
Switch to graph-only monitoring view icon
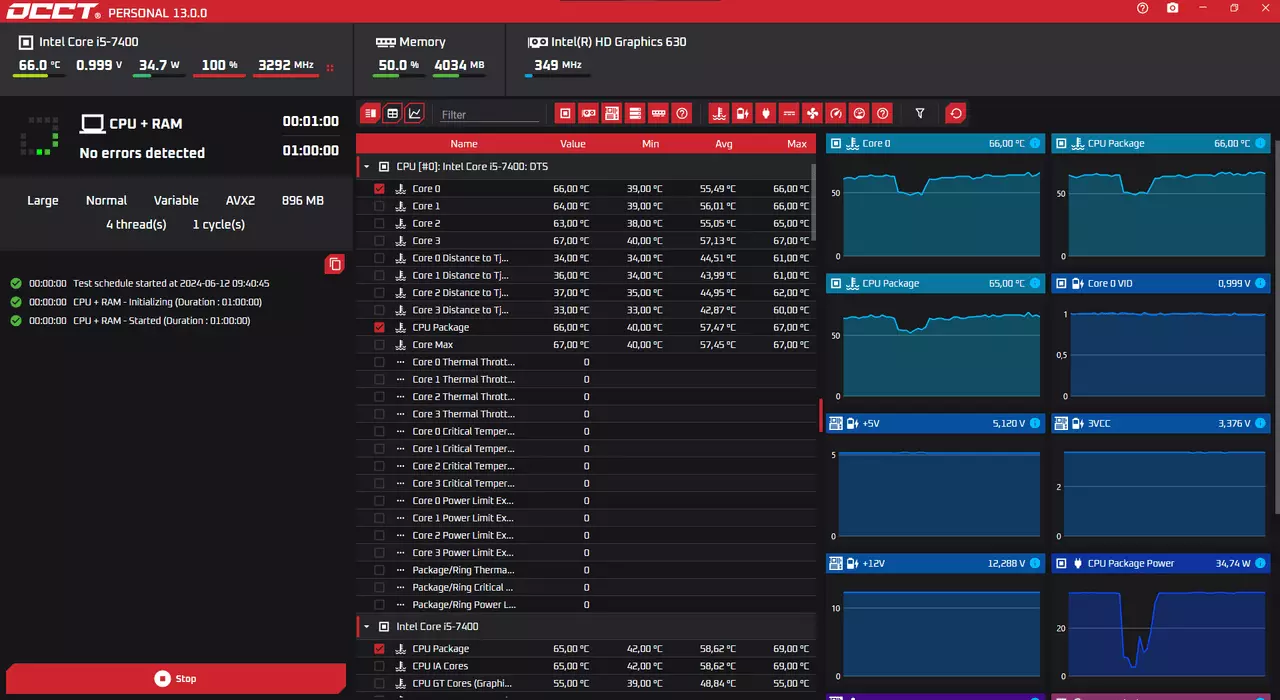pyautogui.click(x=414, y=114)
